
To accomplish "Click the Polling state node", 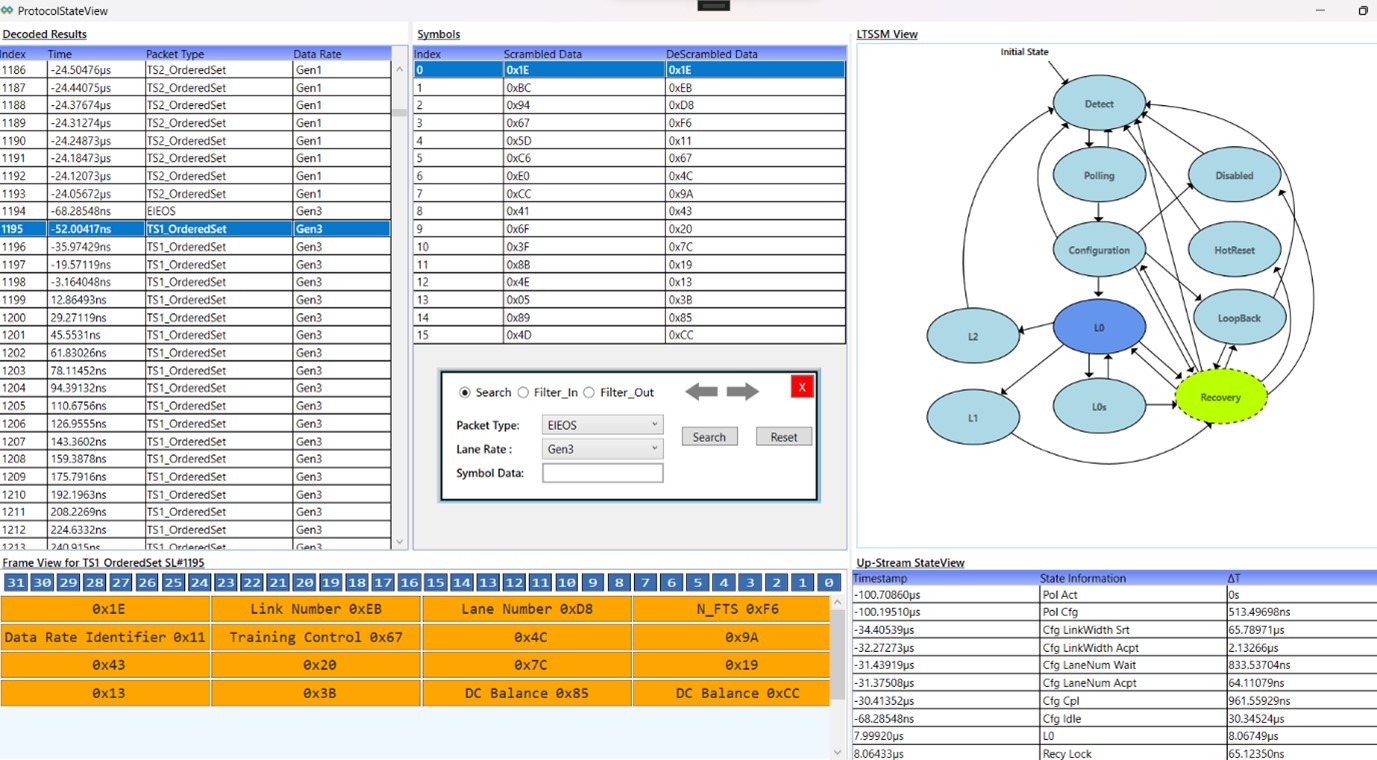I will point(1097,175).
